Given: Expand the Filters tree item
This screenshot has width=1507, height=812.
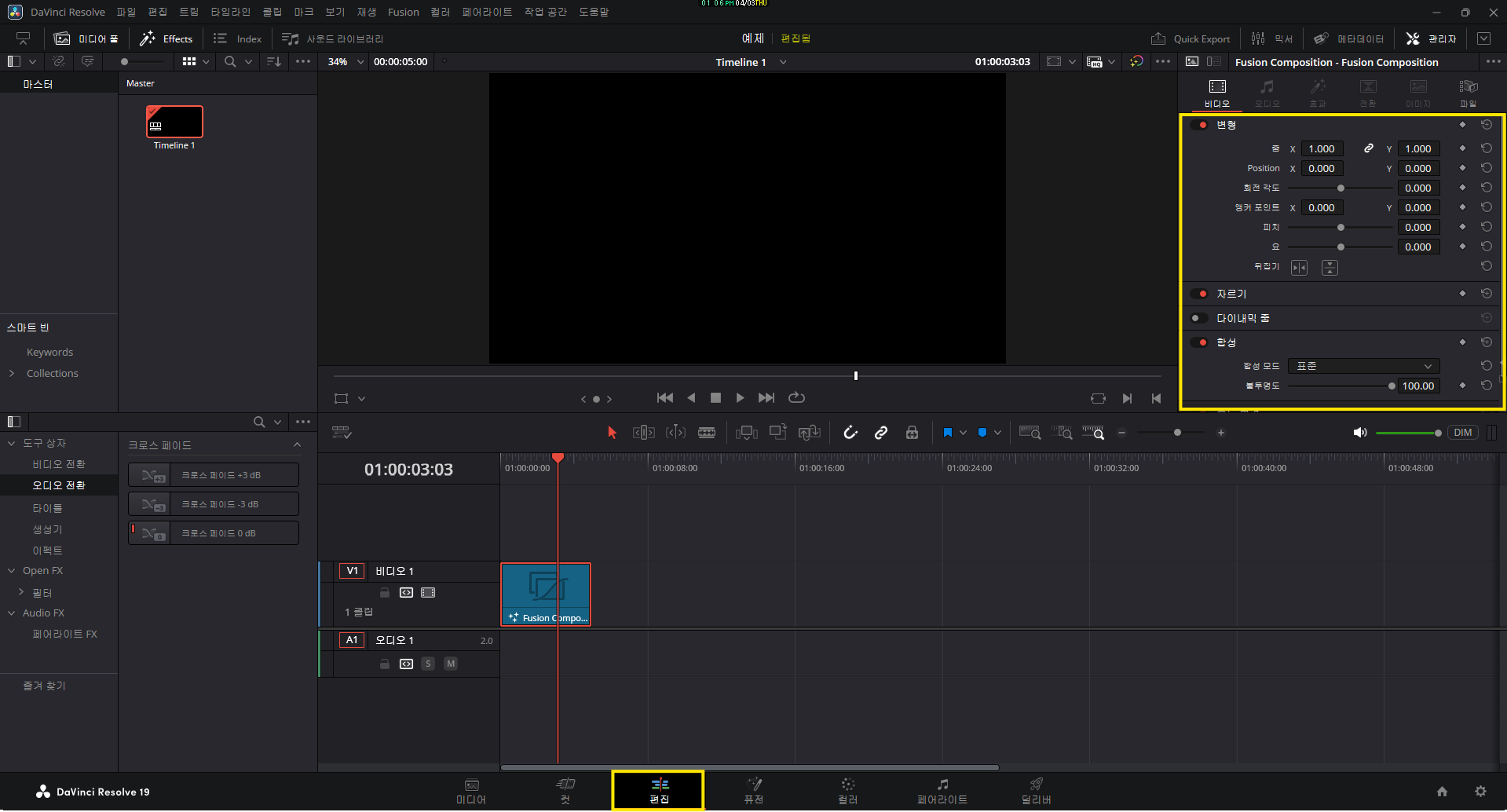Looking at the screenshot, I should tap(21, 592).
